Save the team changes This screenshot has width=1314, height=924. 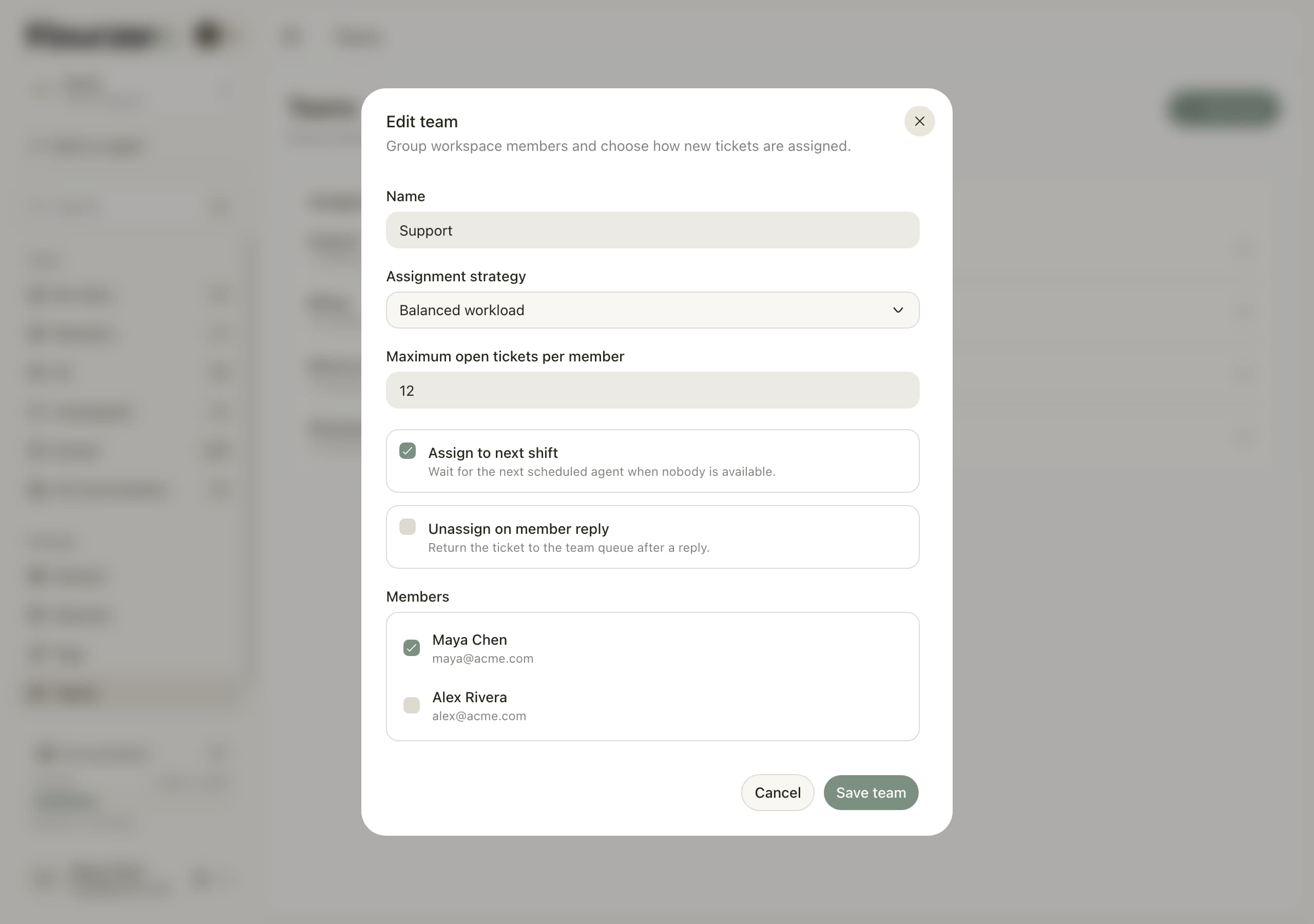(x=871, y=793)
